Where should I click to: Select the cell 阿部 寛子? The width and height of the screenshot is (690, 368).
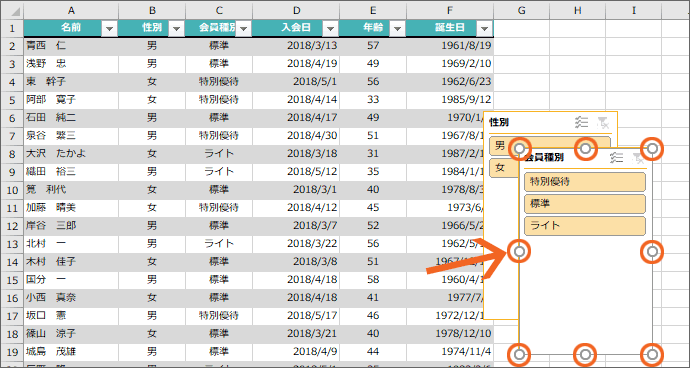point(71,100)
